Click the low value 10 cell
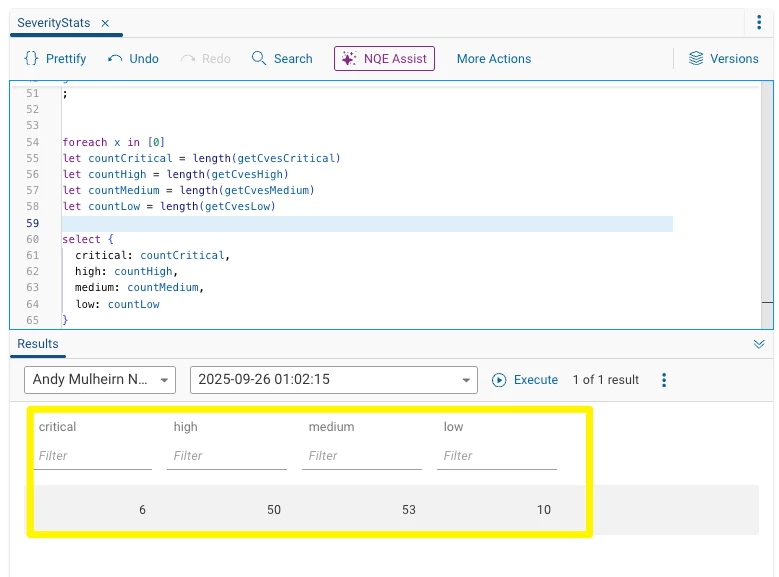This screenshot has width=779, height=577. (544, 509)
